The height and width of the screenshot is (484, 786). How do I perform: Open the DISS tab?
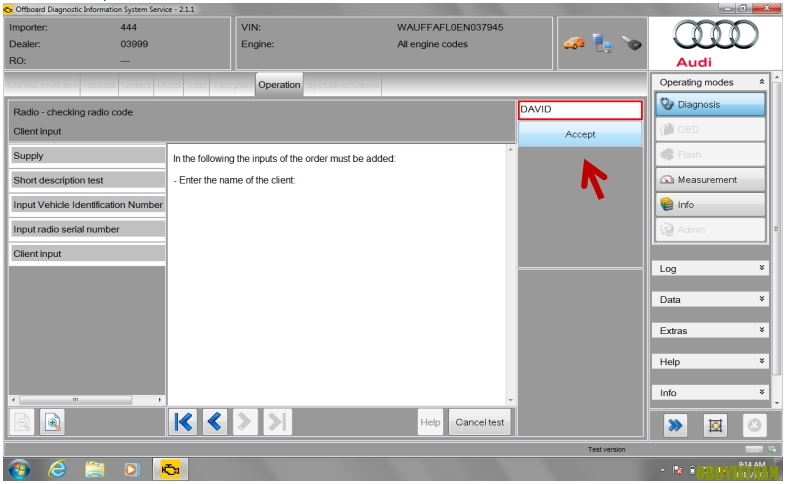coord(169,85)
